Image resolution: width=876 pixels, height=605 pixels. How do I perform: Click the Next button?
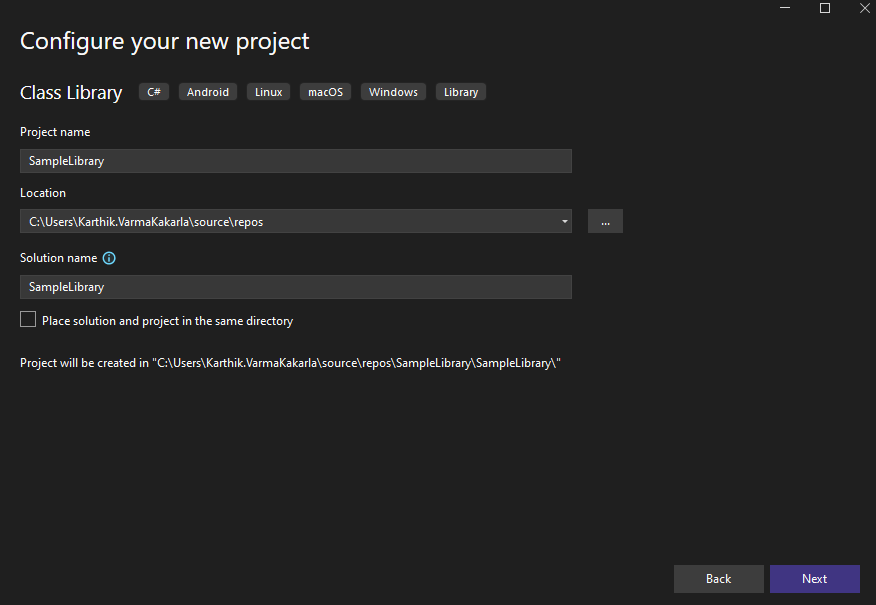[815, 579]
